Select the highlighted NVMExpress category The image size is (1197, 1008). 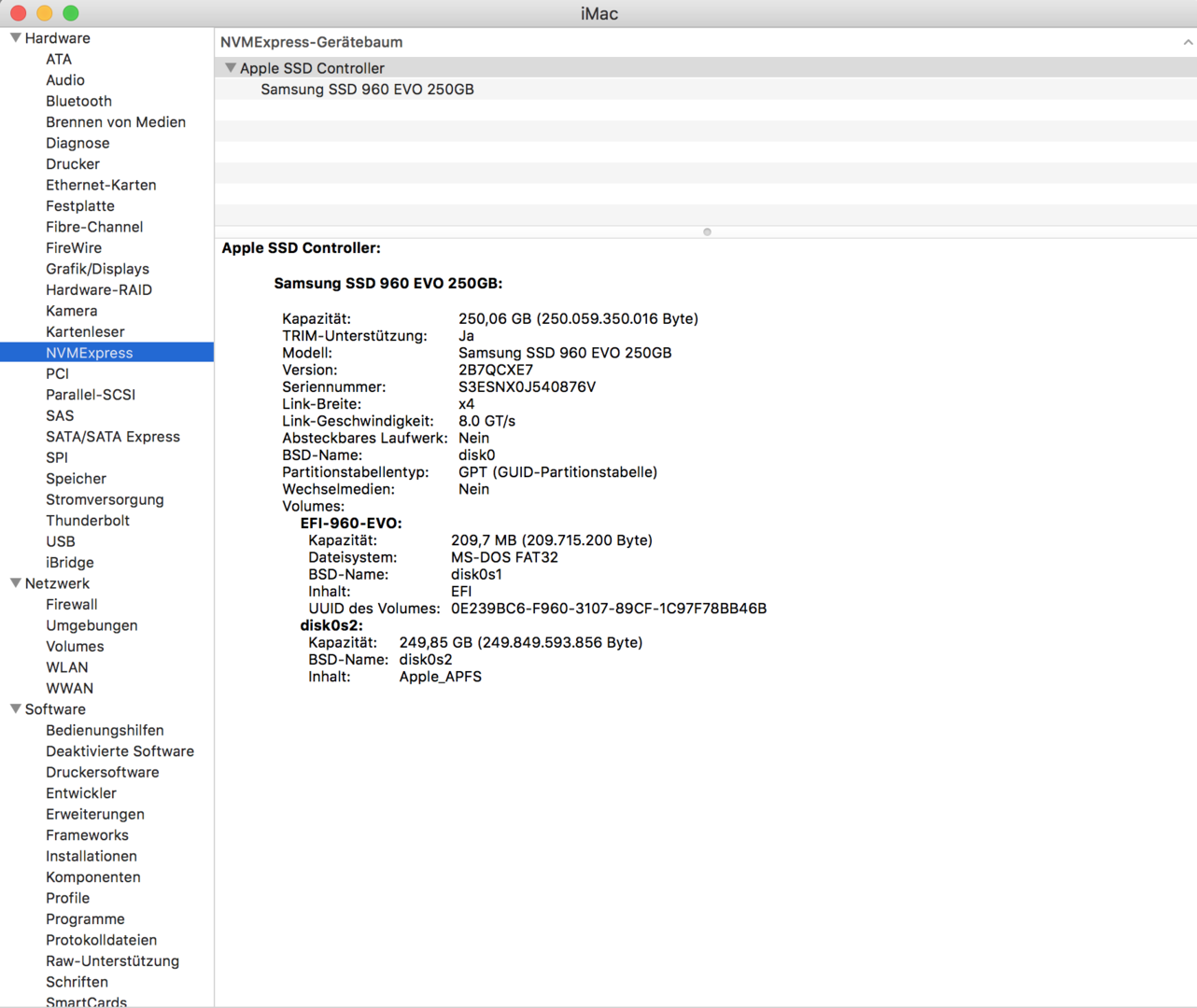[106, 353]
